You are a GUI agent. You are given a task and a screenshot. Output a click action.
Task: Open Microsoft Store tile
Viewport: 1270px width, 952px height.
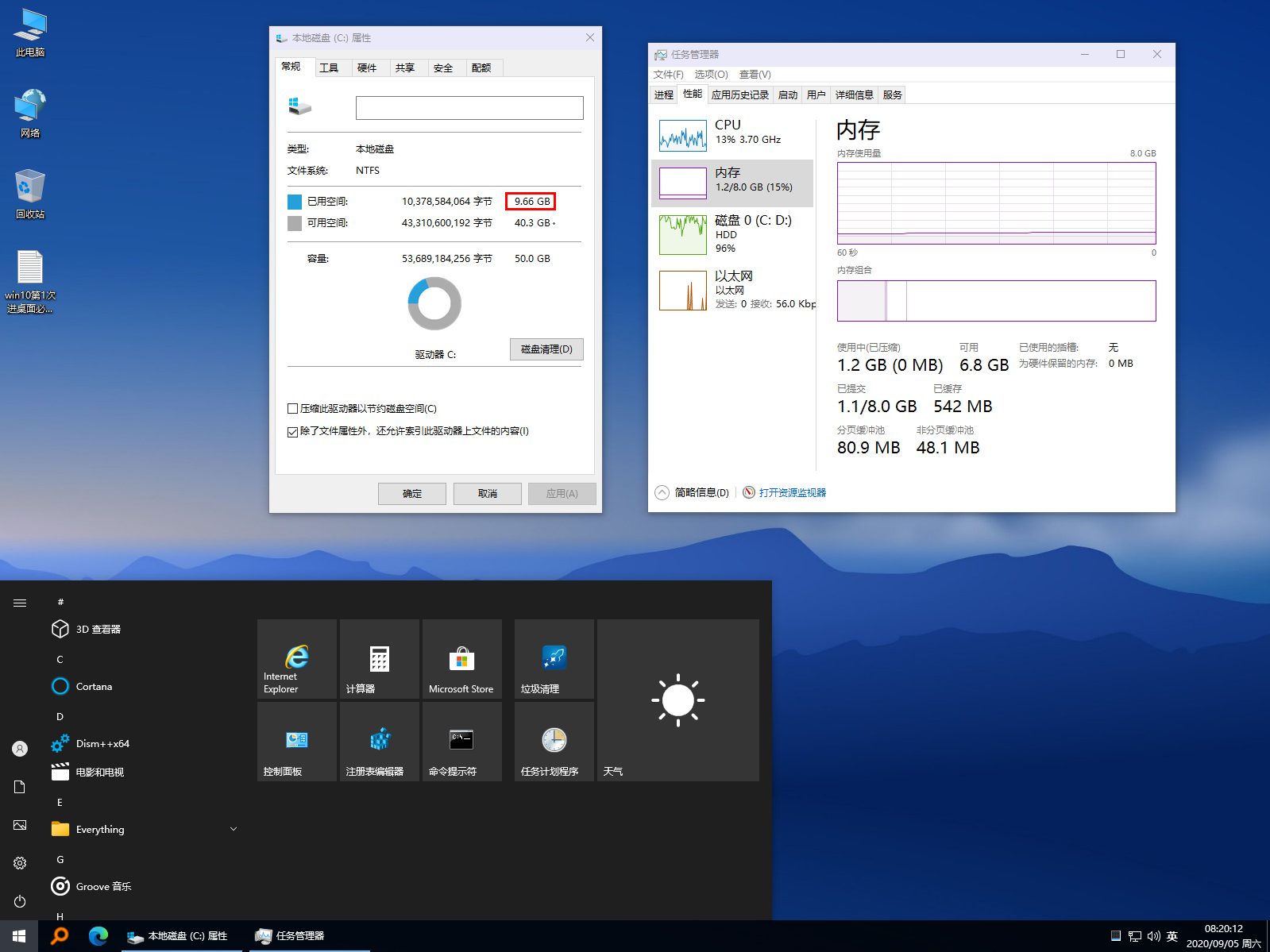[x=461, y=659]
